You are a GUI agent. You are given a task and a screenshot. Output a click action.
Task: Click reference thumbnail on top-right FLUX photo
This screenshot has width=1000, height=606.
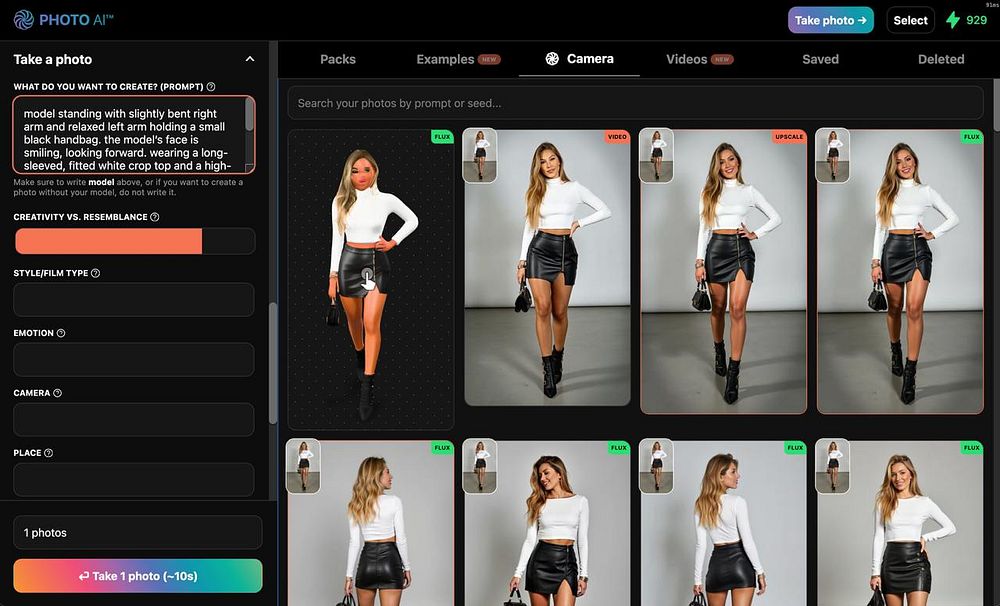pos(832,156)
